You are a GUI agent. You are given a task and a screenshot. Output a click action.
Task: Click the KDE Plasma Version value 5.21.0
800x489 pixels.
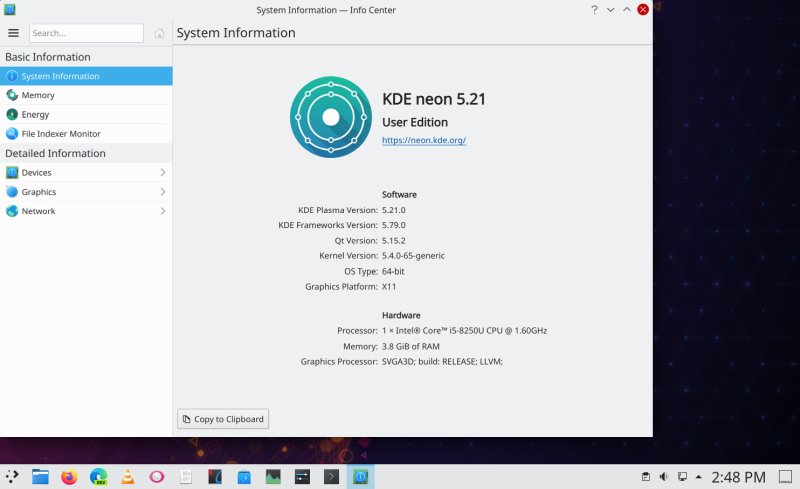pyautogui.click(x=393, y=210)
